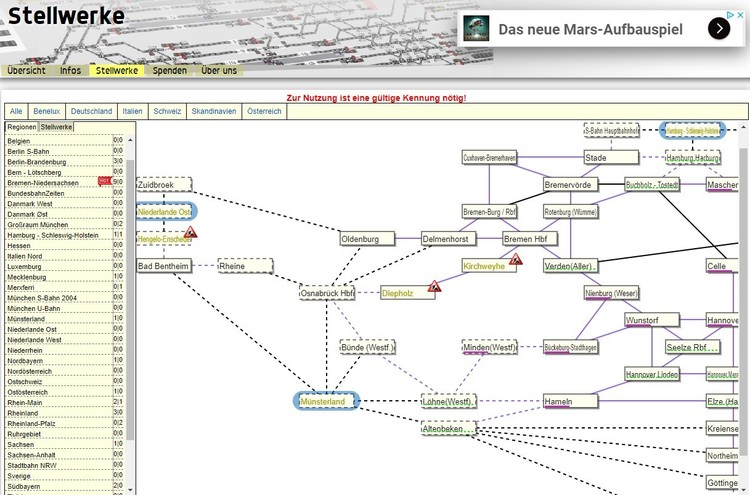Click the Mars game ad thumbnail

(476, 29)
